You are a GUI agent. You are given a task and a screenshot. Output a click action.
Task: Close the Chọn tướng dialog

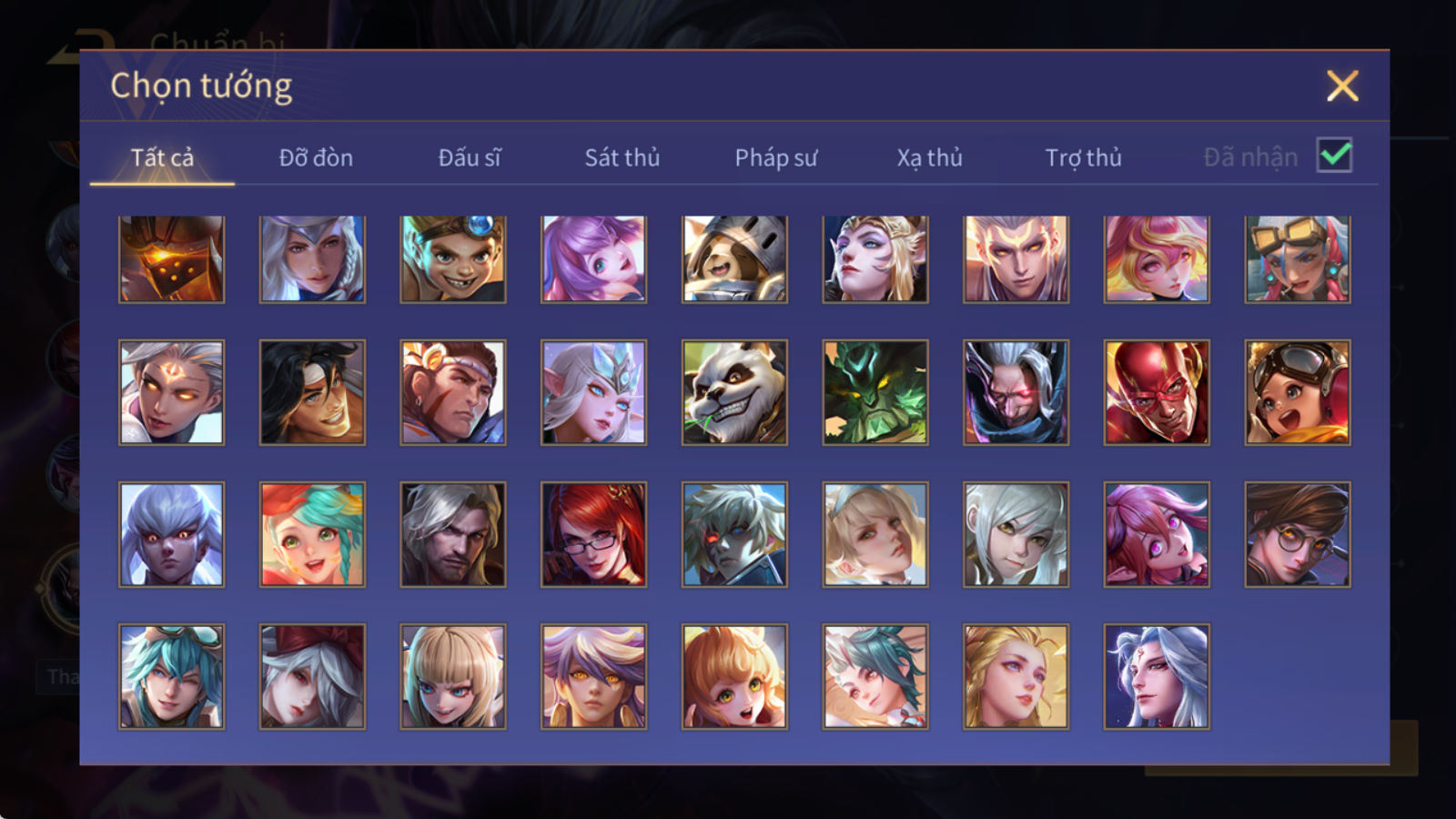coord(1342,86)
